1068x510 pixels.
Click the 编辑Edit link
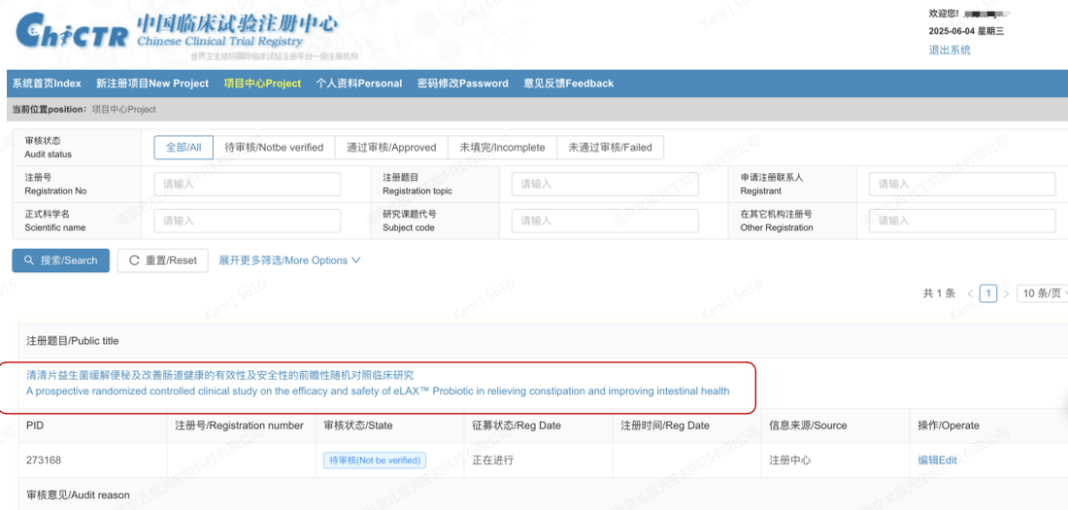pos(937,460)
